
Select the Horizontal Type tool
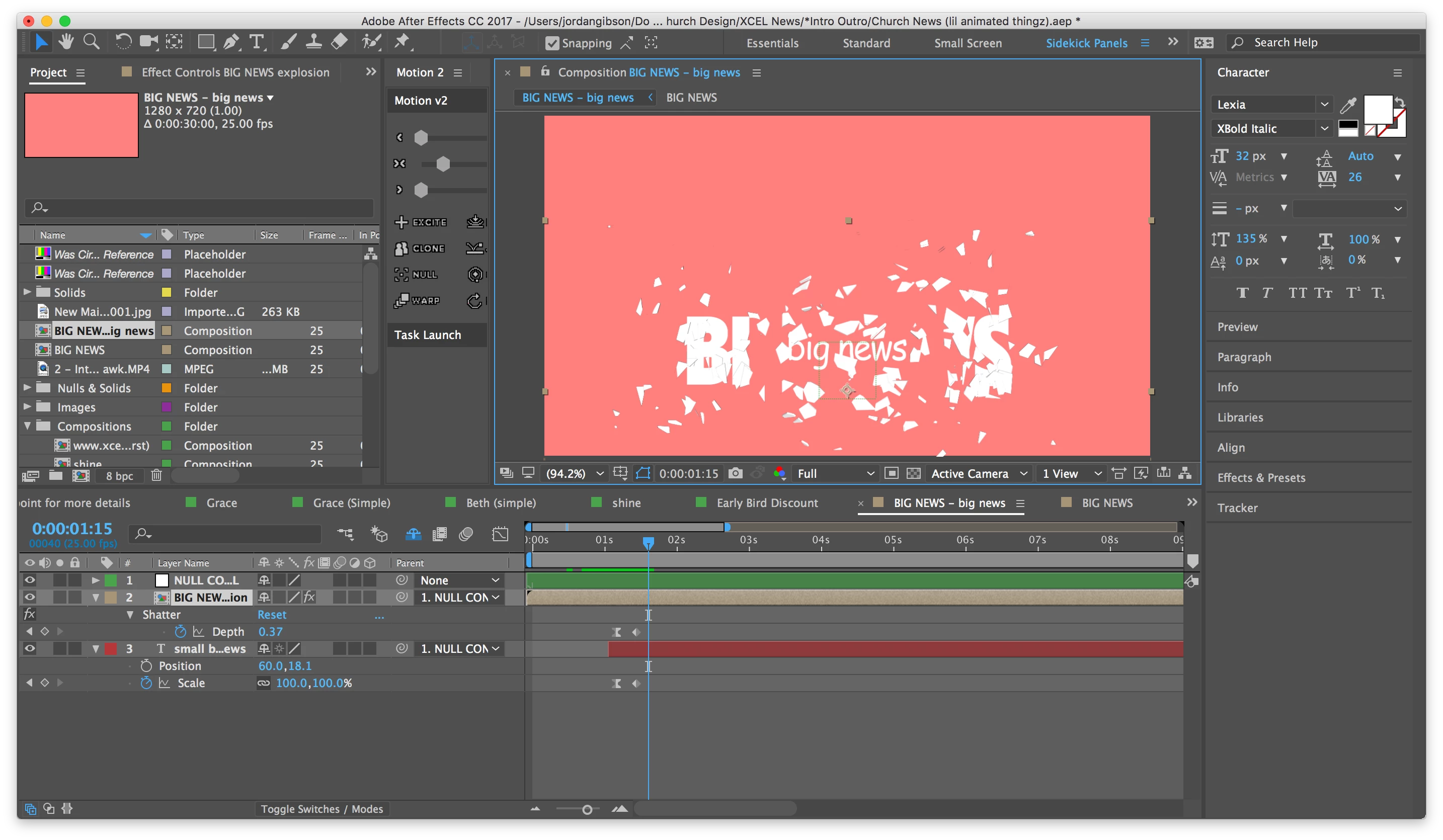point(257,42)
